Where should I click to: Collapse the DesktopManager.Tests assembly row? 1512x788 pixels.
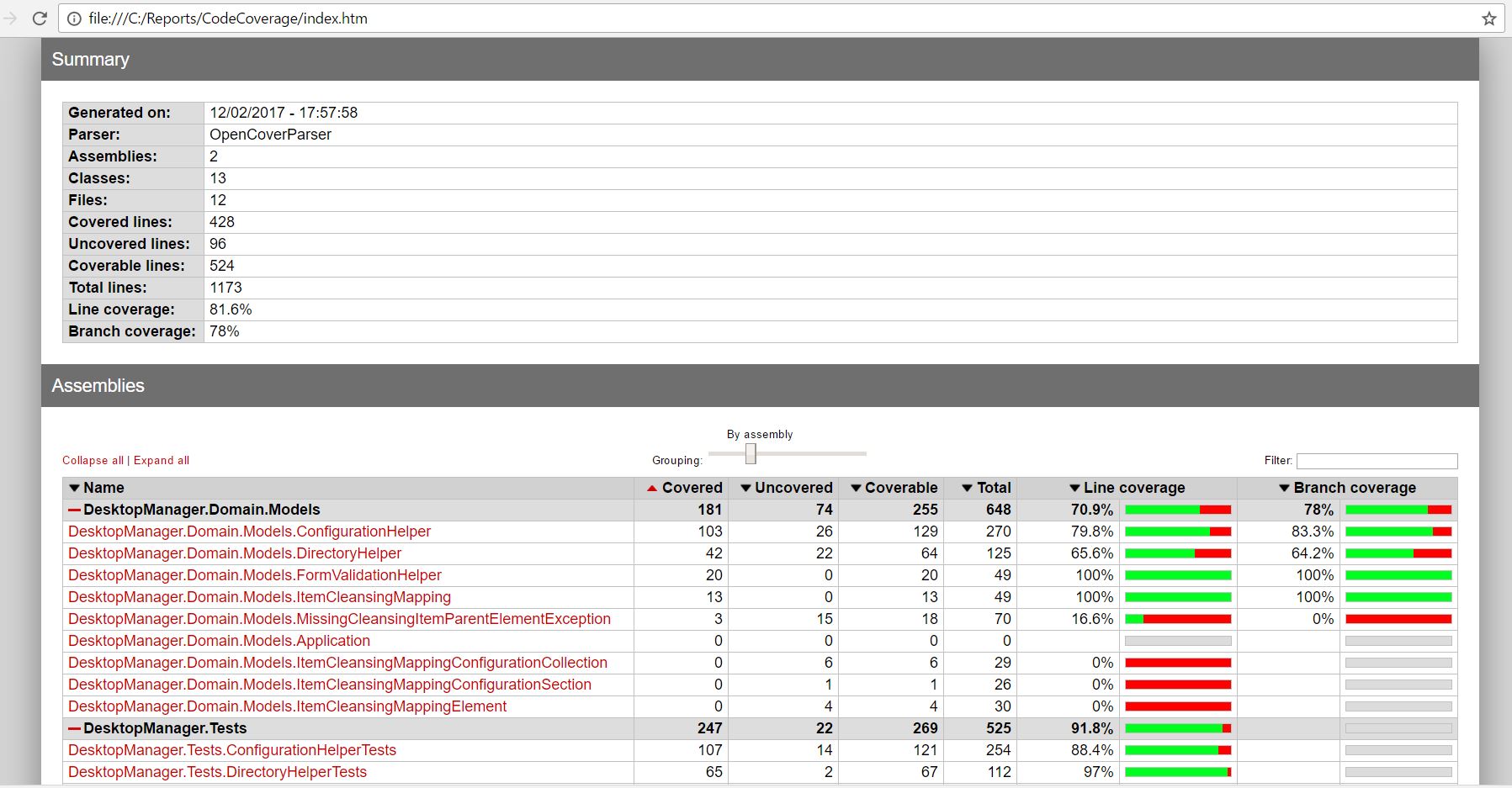coord(74,729)
